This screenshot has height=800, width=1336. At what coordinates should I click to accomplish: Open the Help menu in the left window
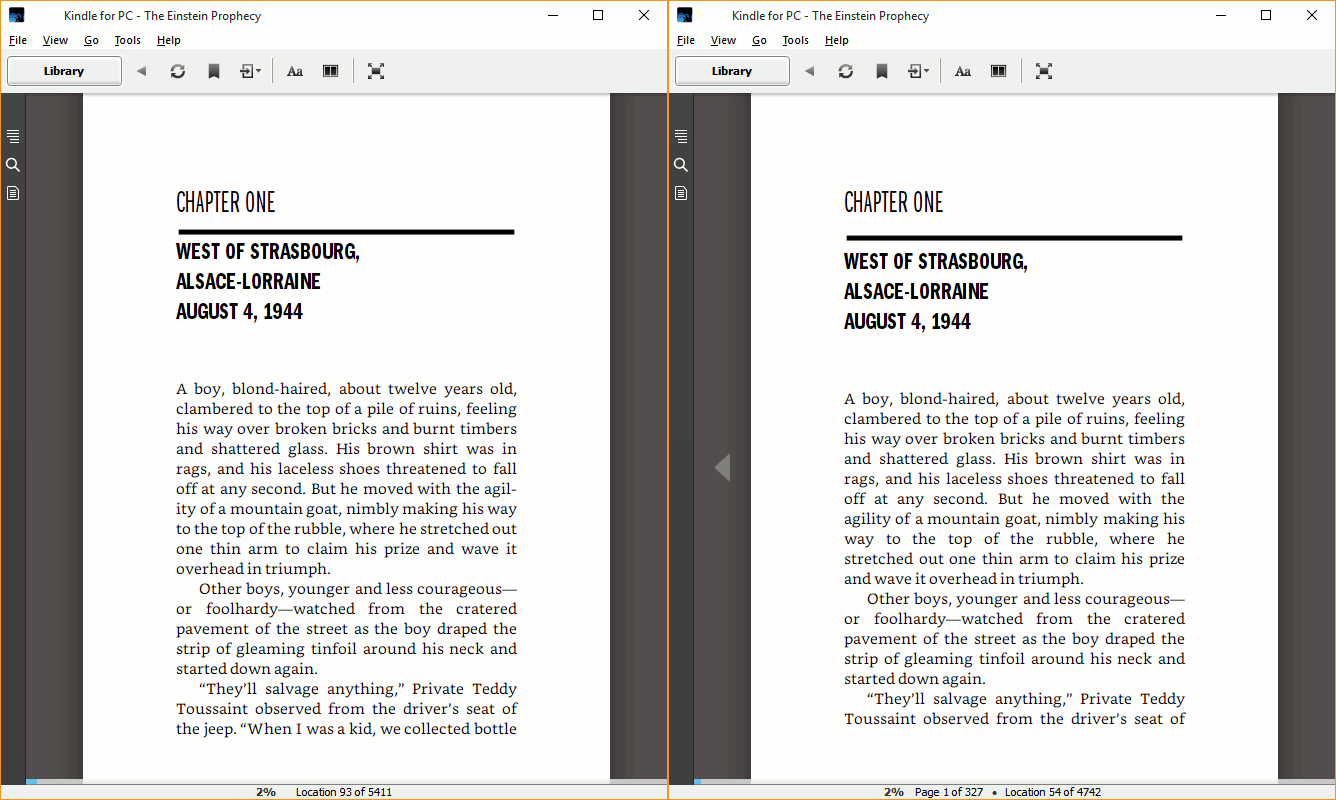tap(169, 40)
